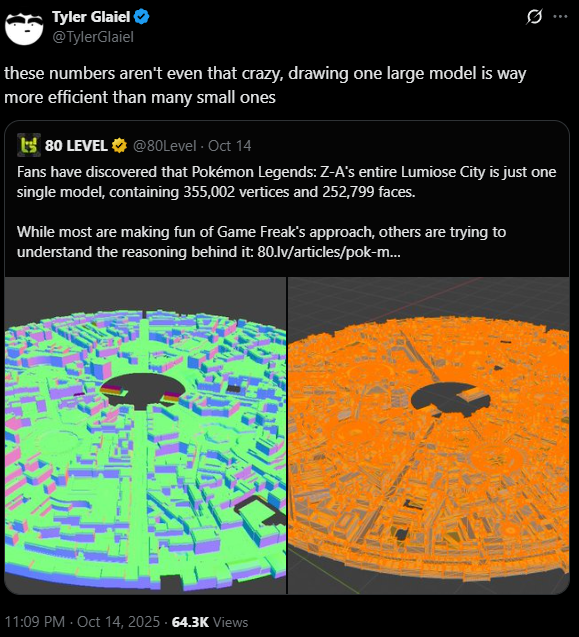Visit the @80Level handle

(165, 146)
